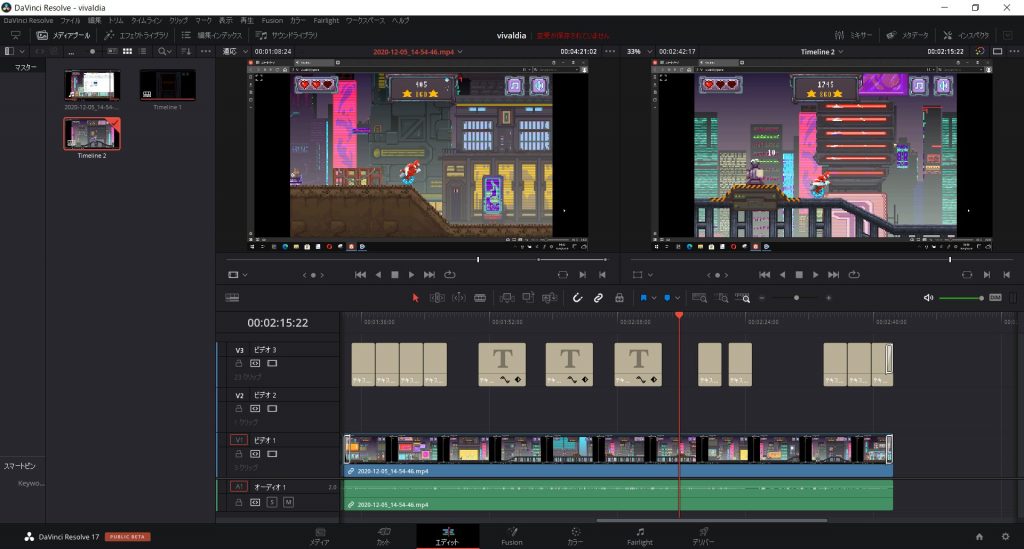Viewport: 1024px width, 549px height.
Task: Toggle position lock icon in toolbar
Action: click(x=619, y=298)
